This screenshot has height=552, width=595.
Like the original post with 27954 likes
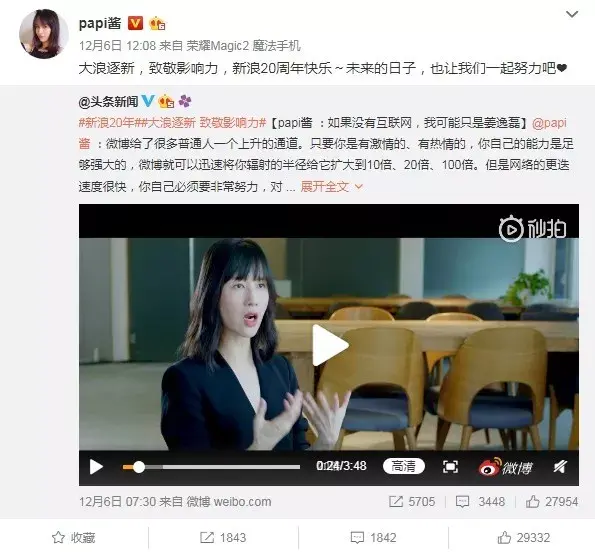point(552,502)
